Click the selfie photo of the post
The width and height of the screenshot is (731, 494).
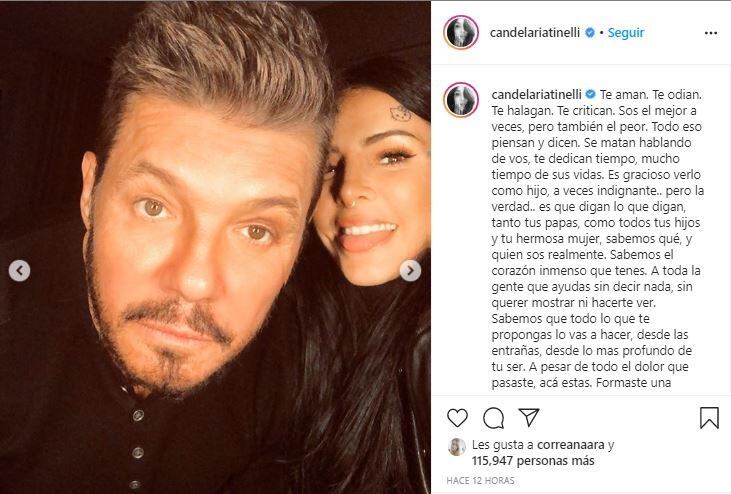[215, 247]
